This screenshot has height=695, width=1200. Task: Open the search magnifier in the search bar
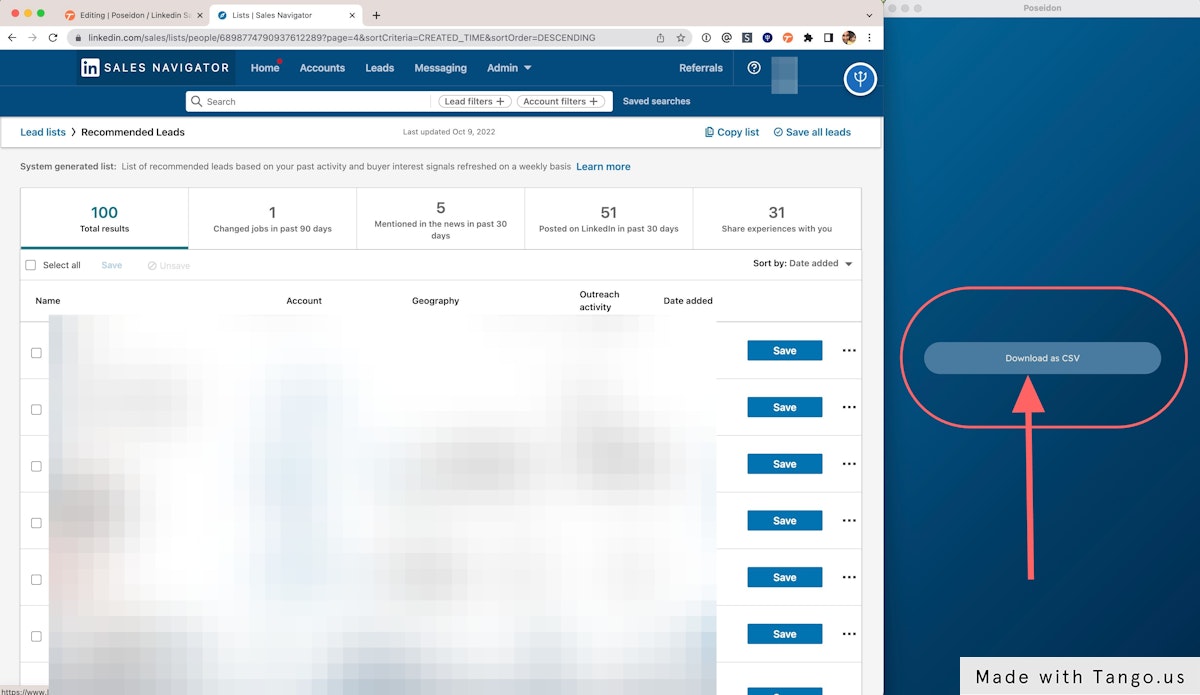point(199,101)
